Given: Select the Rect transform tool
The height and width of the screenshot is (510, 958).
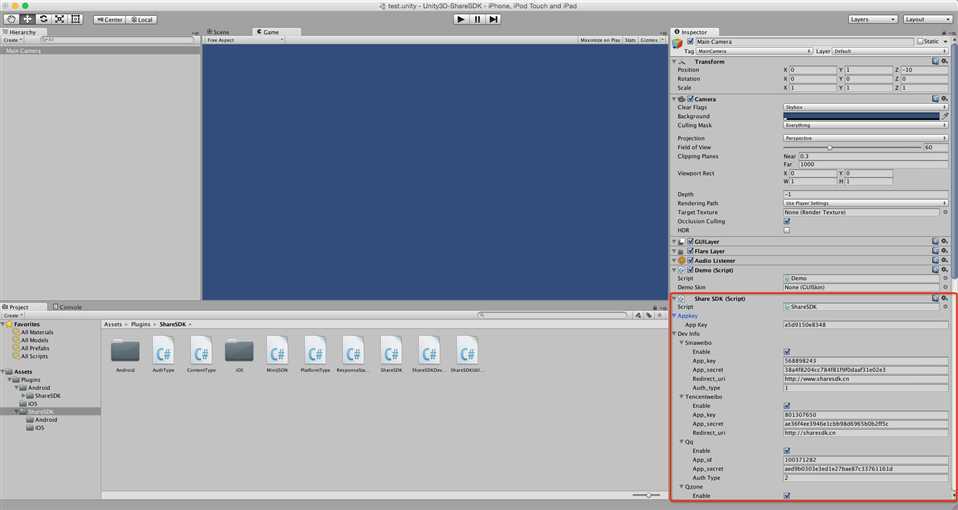Looking at the screenshot, I should click(76, 20).
